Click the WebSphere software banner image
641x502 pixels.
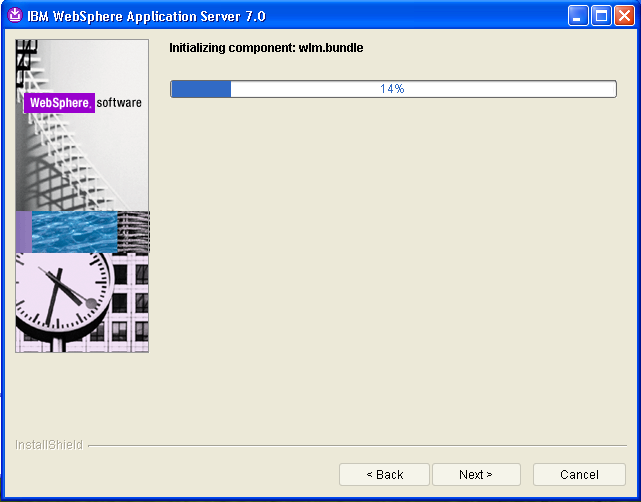tap(82, 196)
